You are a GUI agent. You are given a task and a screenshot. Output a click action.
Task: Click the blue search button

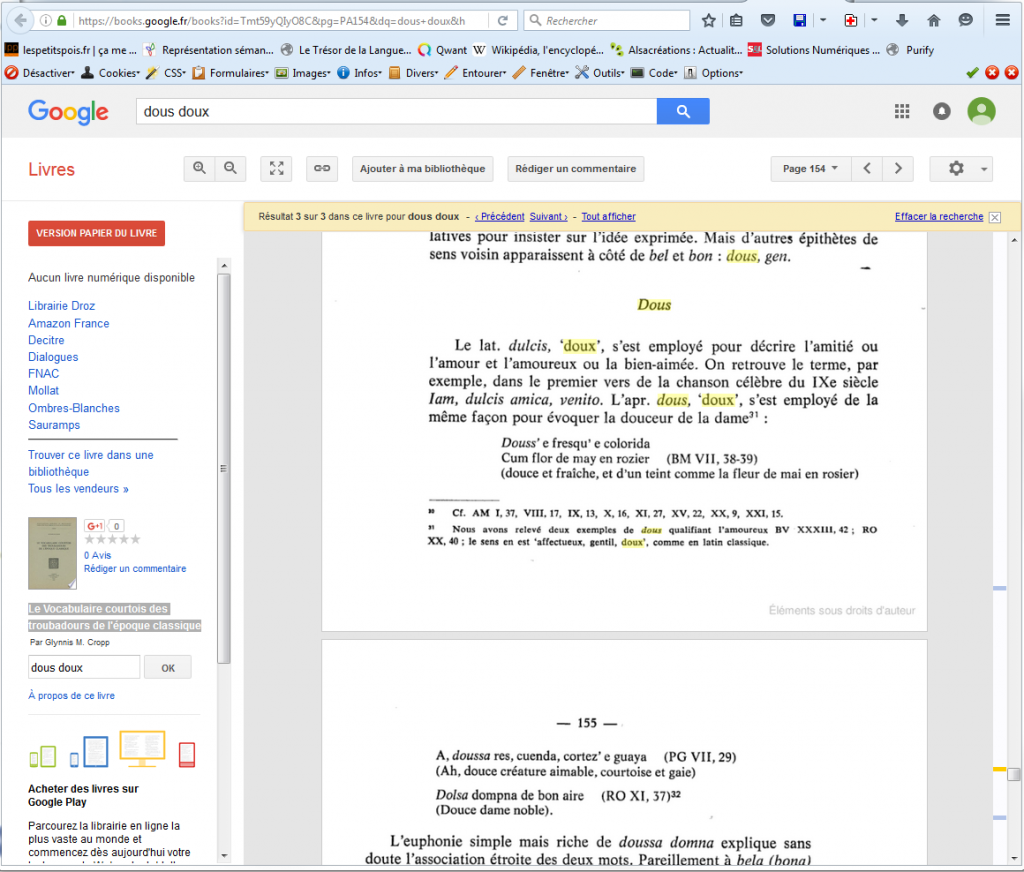pos(683,111)
